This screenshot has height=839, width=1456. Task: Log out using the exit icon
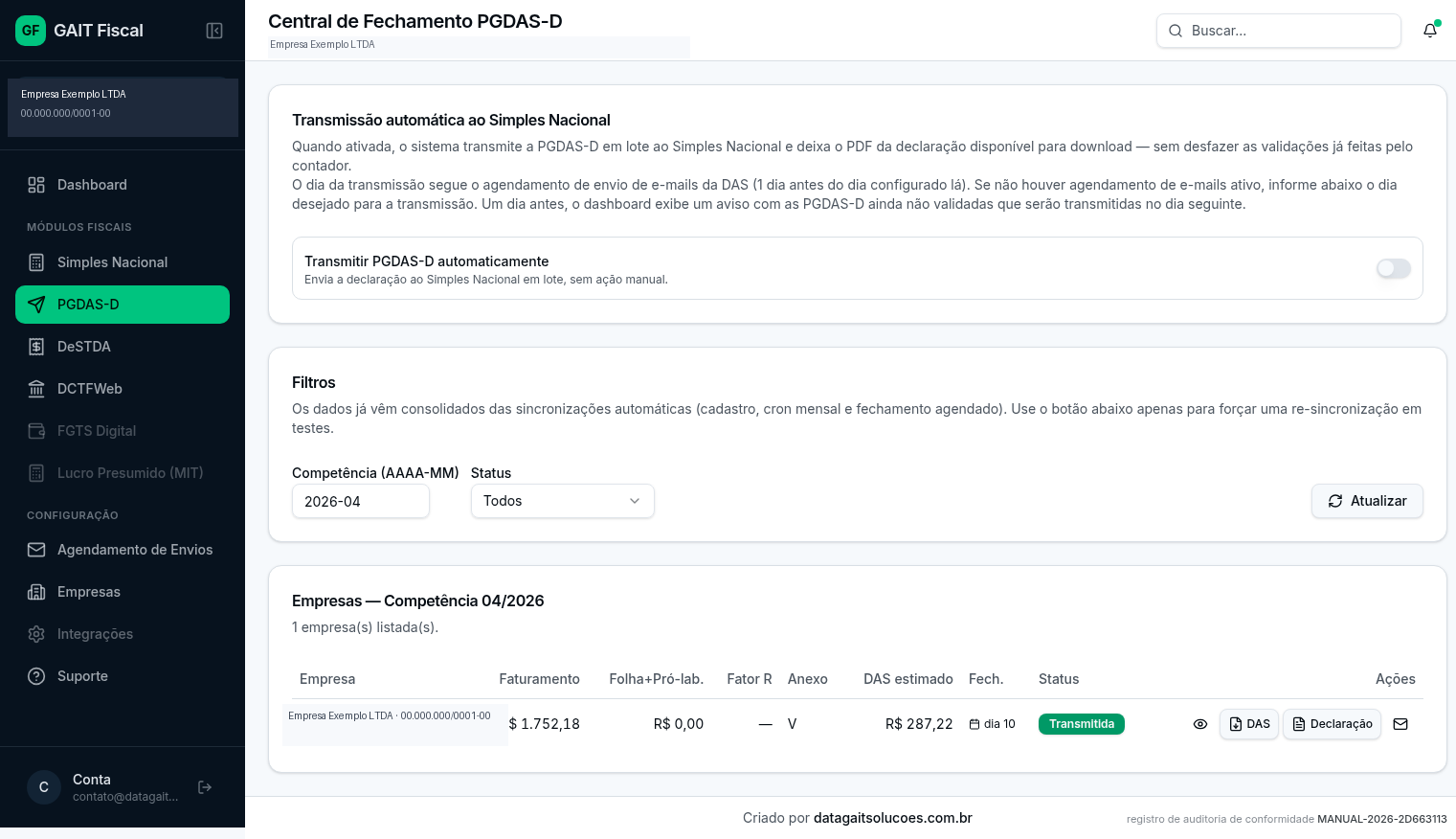tap(205, 787)
